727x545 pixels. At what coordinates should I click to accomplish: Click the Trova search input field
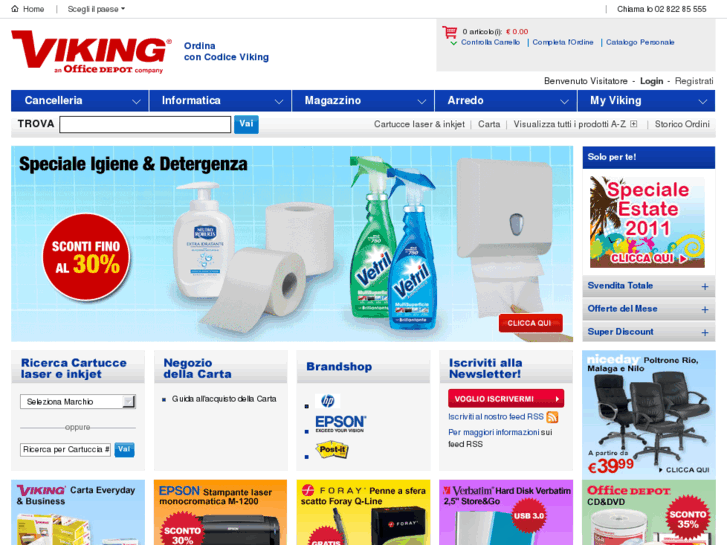[x=145, y=124]
